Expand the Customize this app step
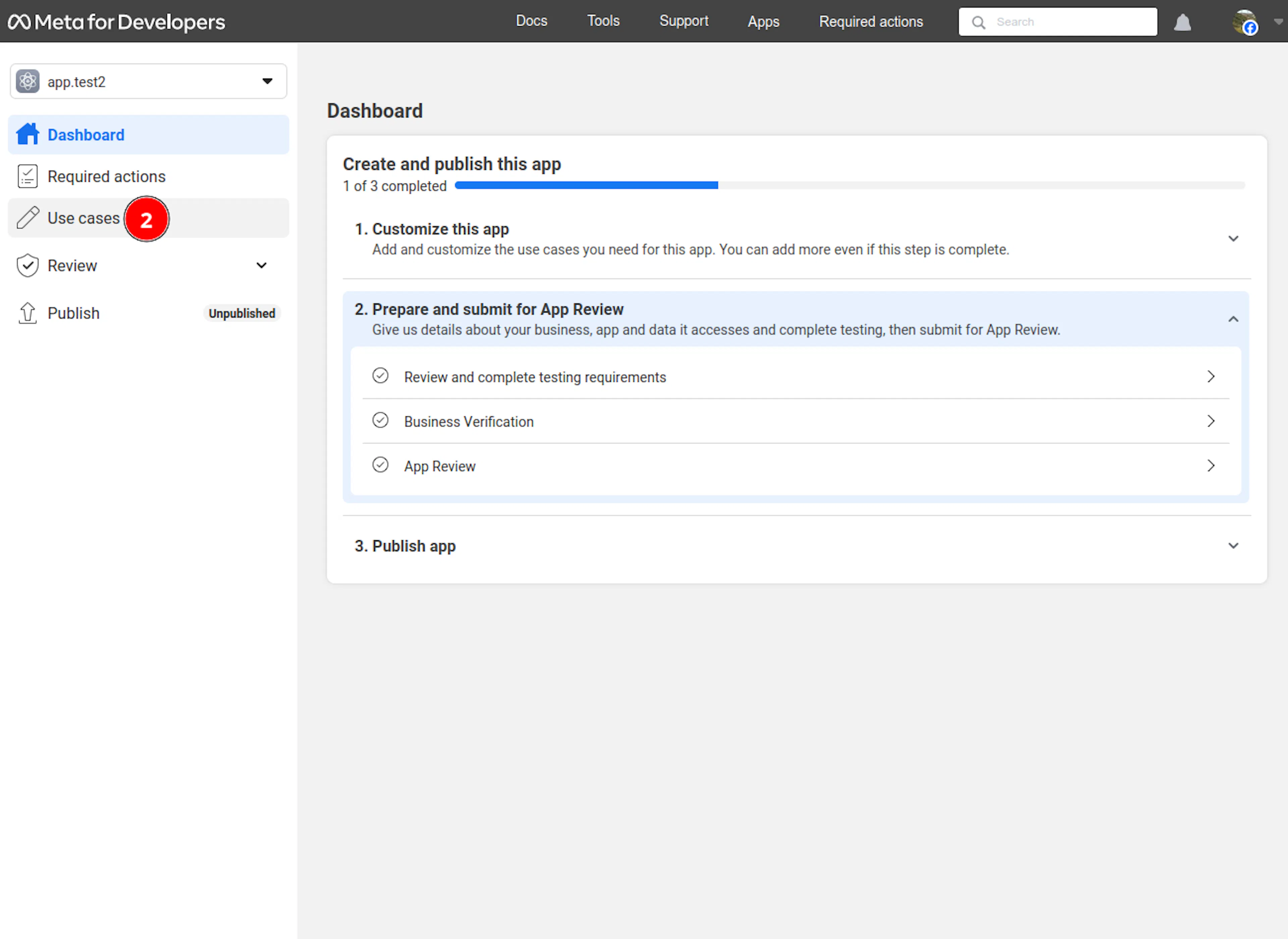 pyautogui.click(x=1233, y=239)
